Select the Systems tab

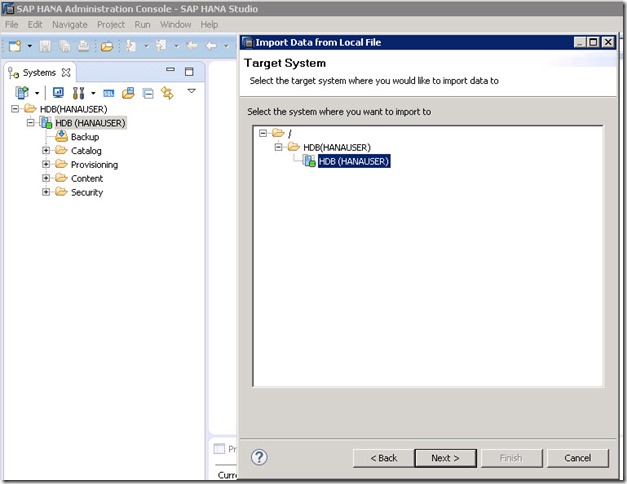(x=39, y=73)
